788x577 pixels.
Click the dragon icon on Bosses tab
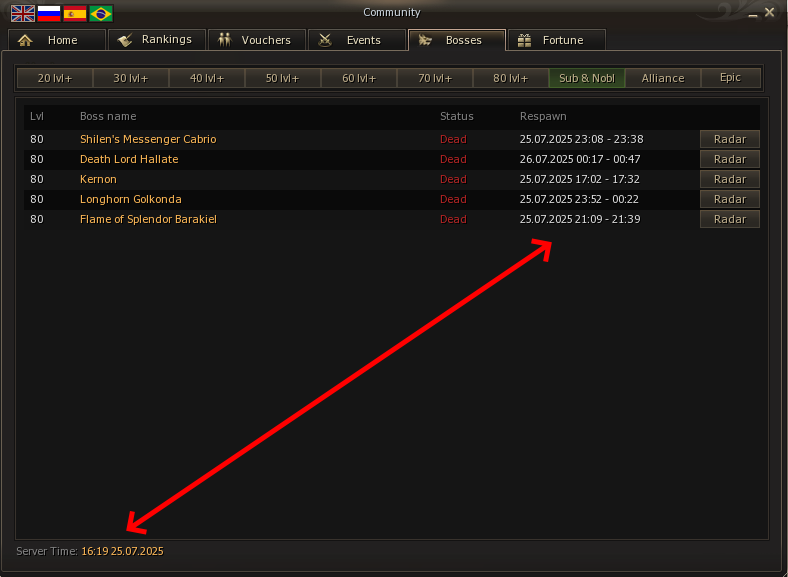425,40
